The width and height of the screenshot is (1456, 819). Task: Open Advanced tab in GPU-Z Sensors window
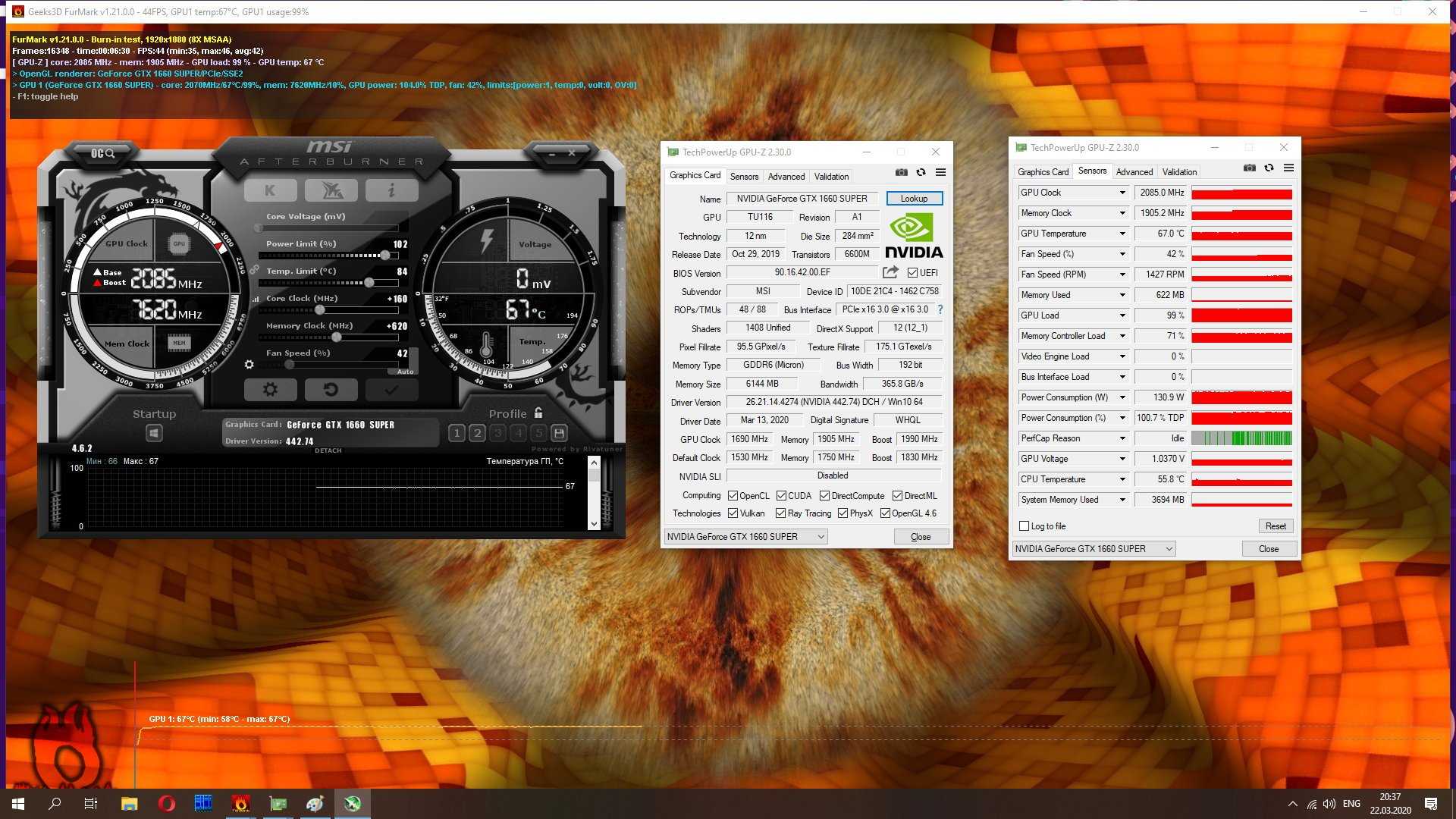(x=1134, y=172)
